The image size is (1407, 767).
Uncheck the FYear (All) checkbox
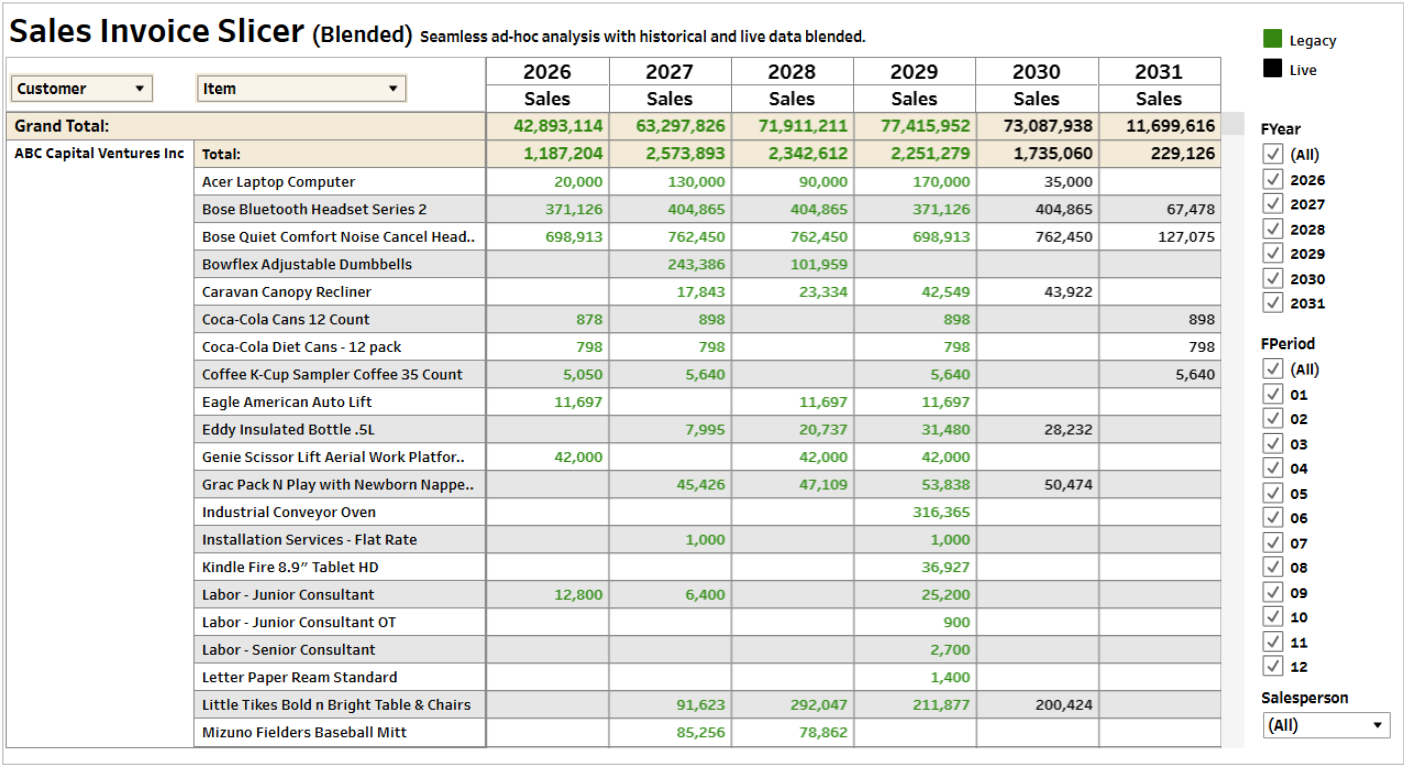coord(1273,154)
